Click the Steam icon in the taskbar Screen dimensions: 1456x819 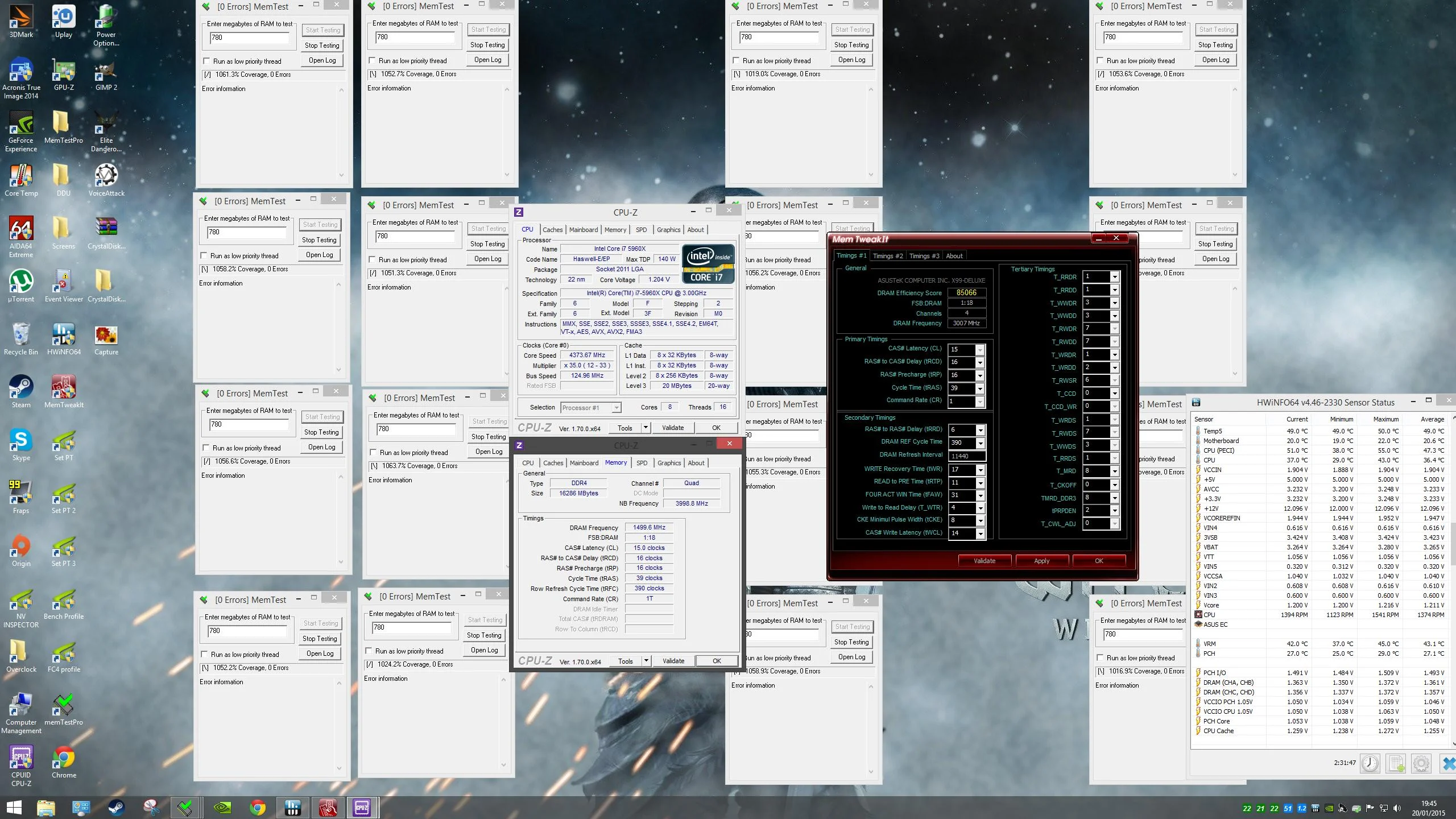(117, 807)
